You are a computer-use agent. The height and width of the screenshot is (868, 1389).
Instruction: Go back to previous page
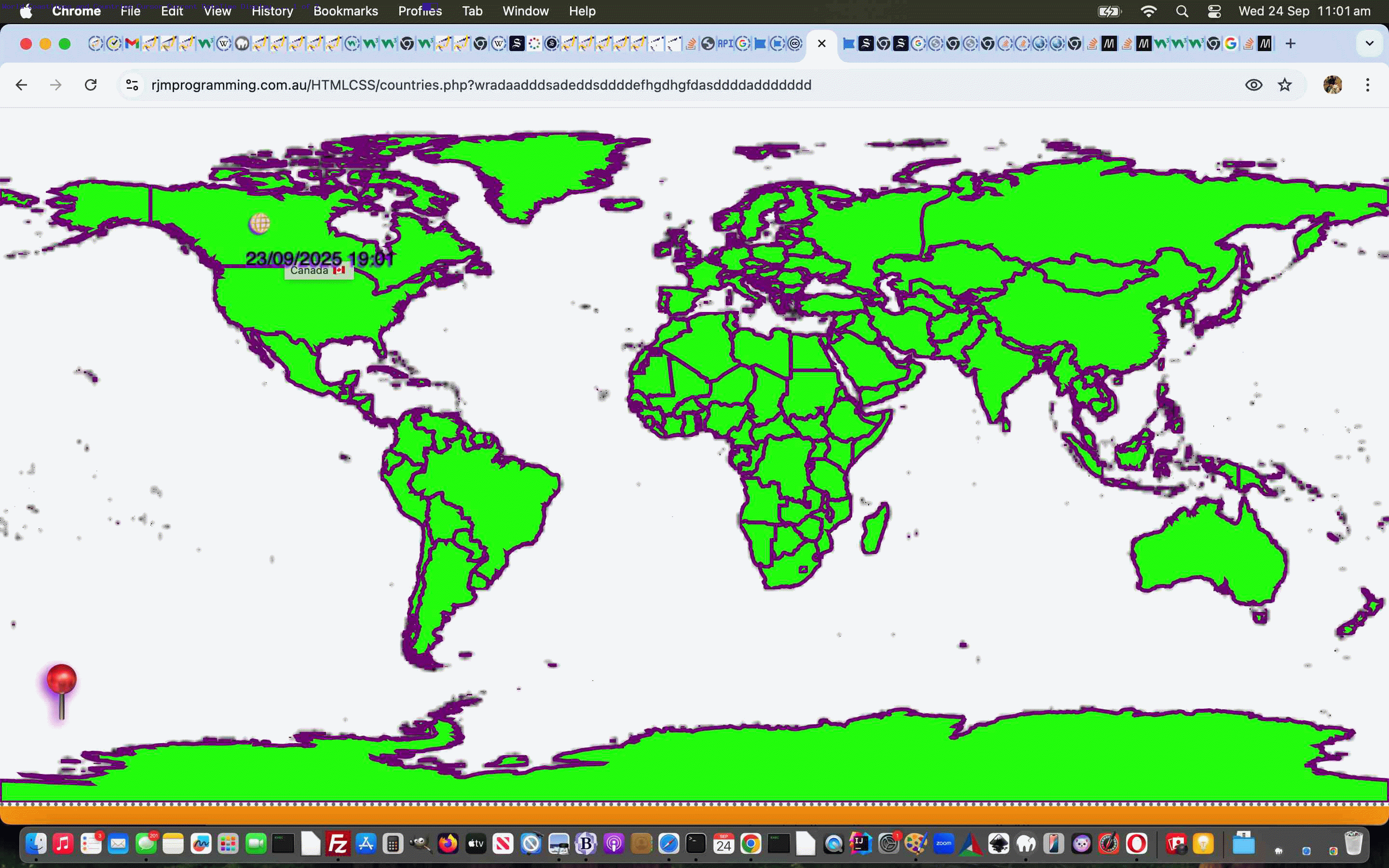pos(22,85)
